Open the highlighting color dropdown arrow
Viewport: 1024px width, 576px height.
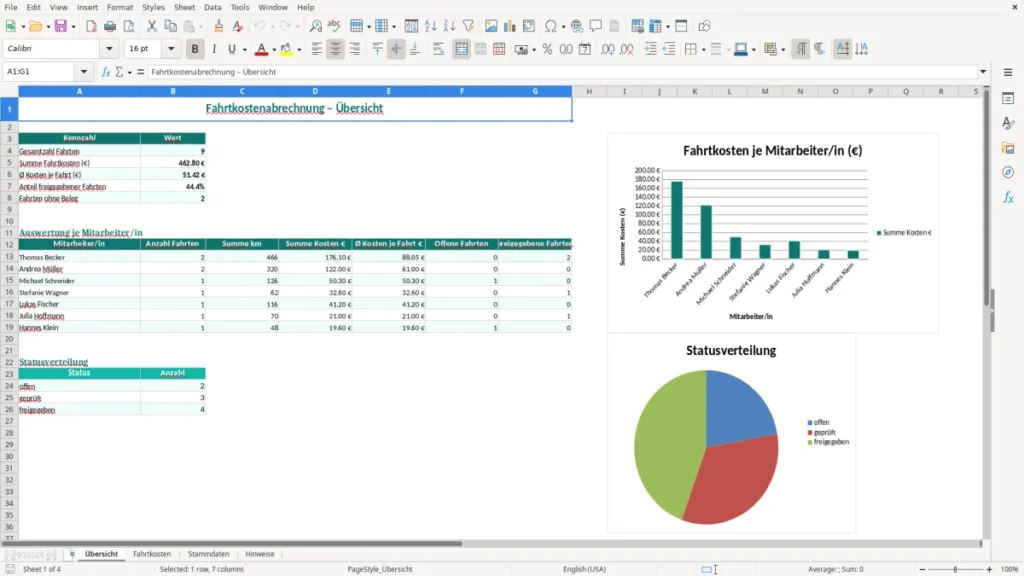[x=299, y=50]
